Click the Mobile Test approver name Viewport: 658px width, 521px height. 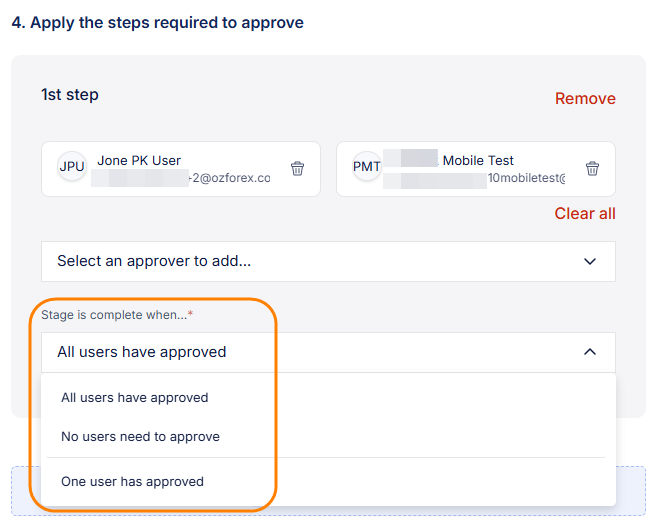478,160
